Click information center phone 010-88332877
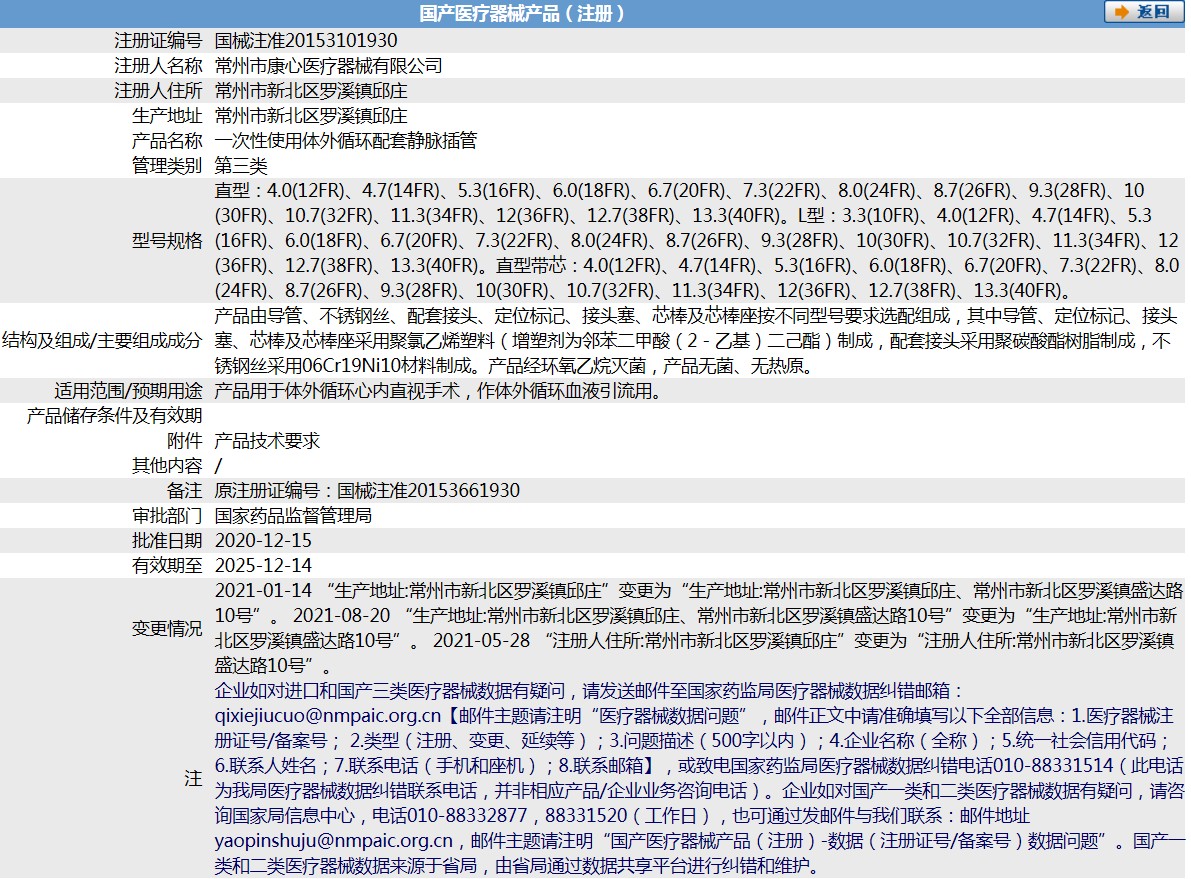The width and height of the screenshot is (1191, 879). point(466,815)
